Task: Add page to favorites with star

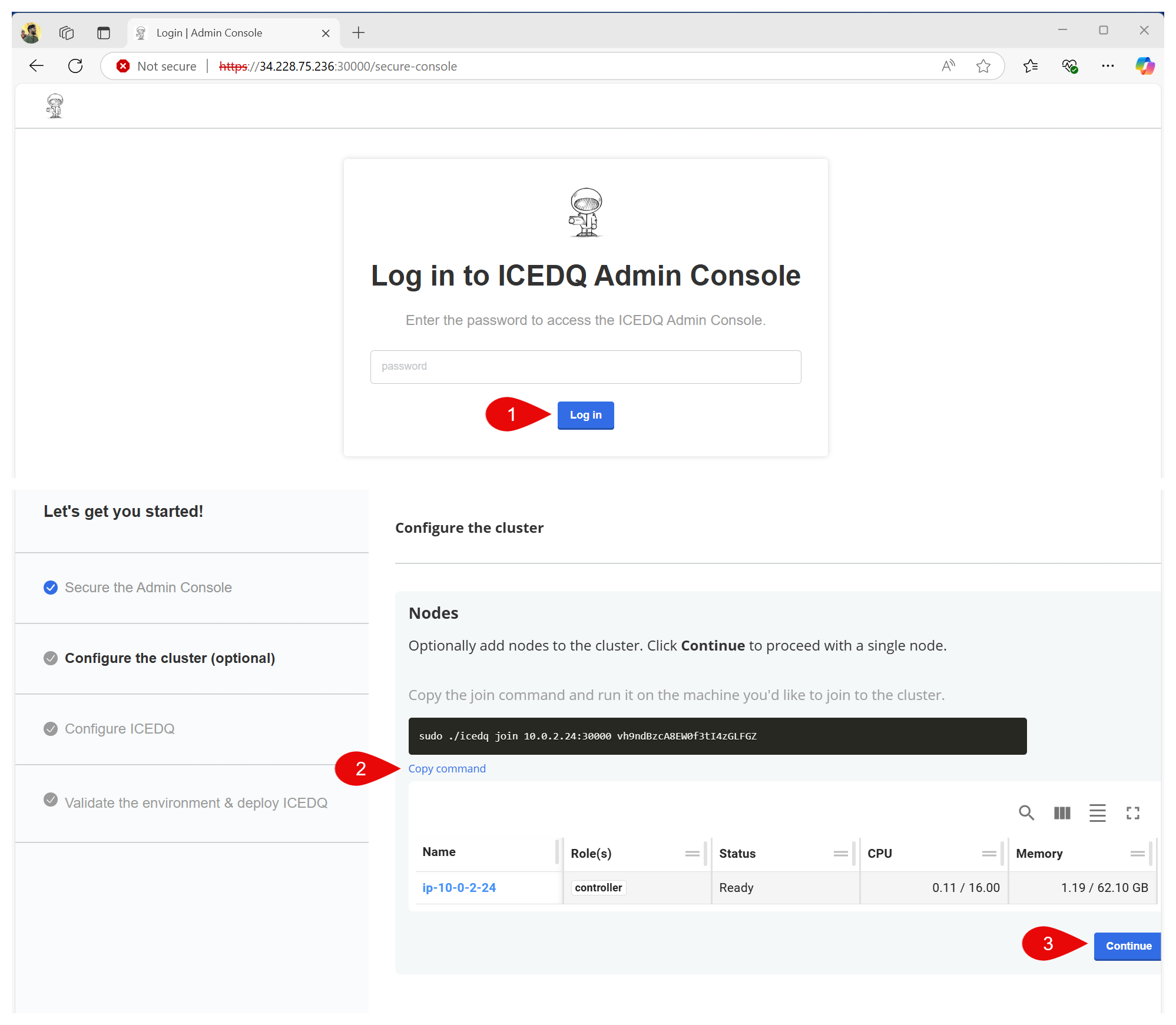Action: pyautogui.click(x=983, y=66)
